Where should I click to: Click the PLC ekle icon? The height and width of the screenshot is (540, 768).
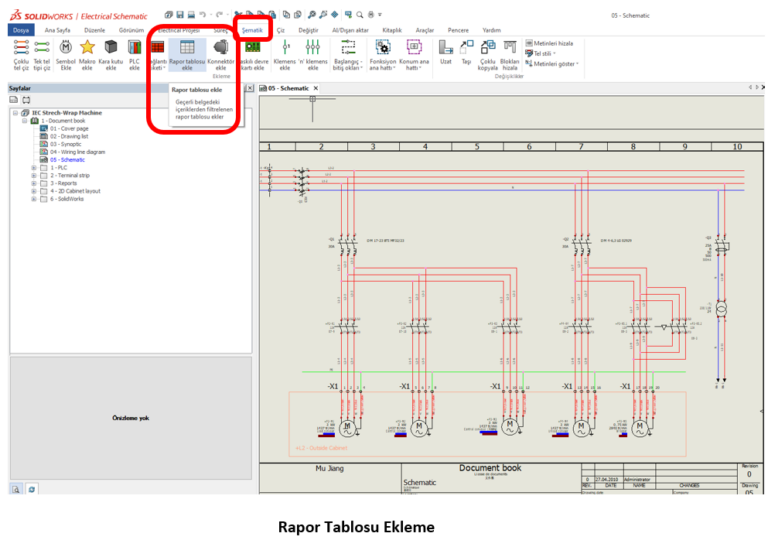[134, 47]
